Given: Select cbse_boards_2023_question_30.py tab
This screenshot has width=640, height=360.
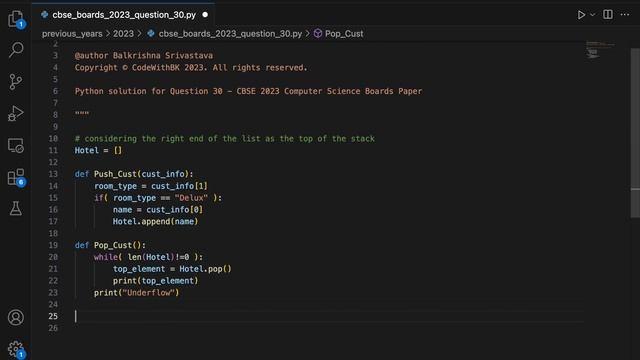Looking at the screenshot, I should (x=124, y=15).
